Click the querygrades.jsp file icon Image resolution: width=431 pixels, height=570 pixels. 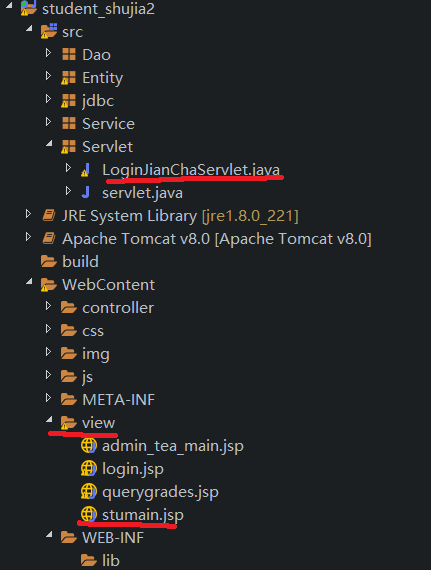(x=89, y=492)
